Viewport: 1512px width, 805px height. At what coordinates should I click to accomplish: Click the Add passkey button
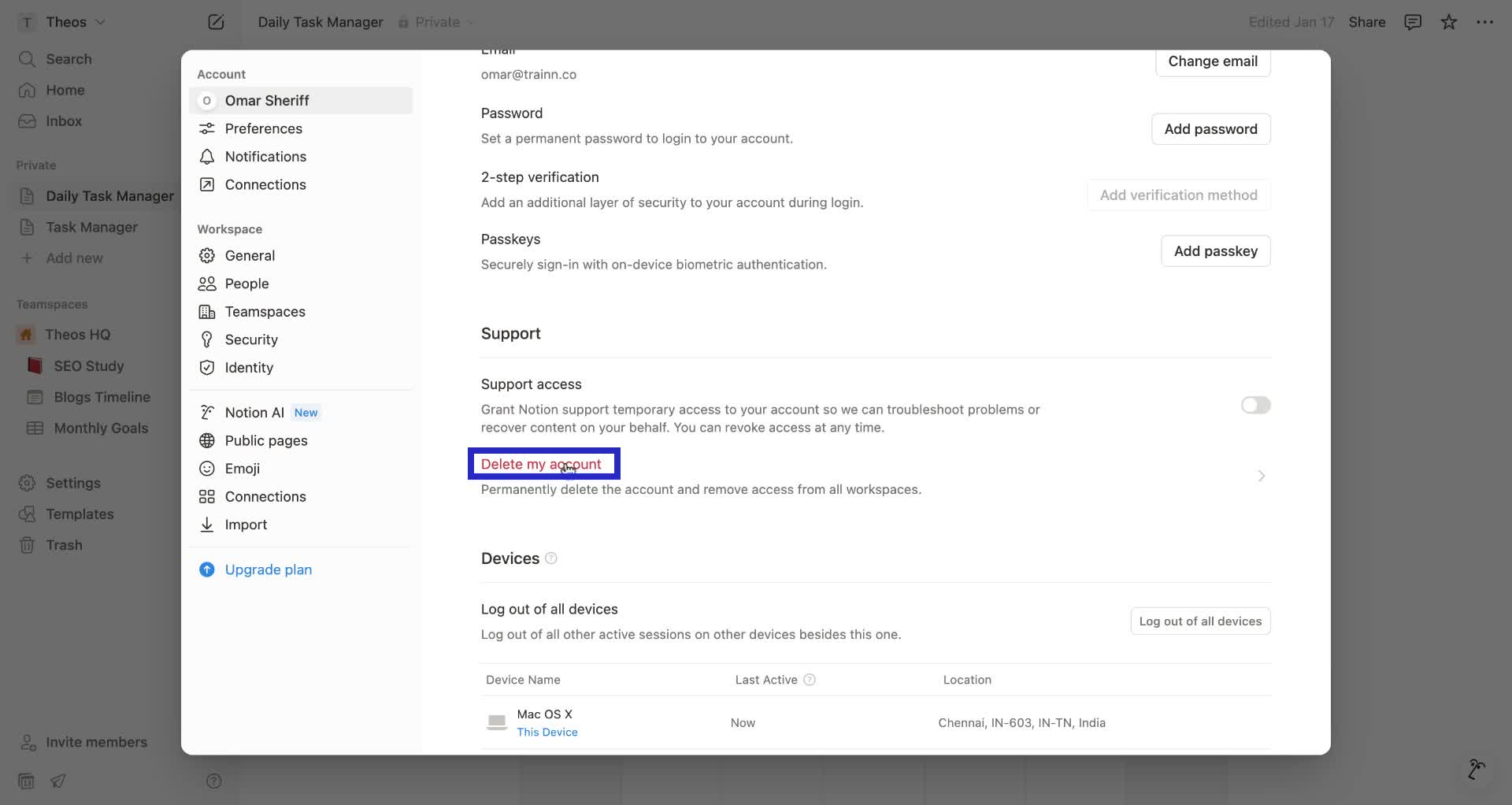click(x=1215, y=250)
